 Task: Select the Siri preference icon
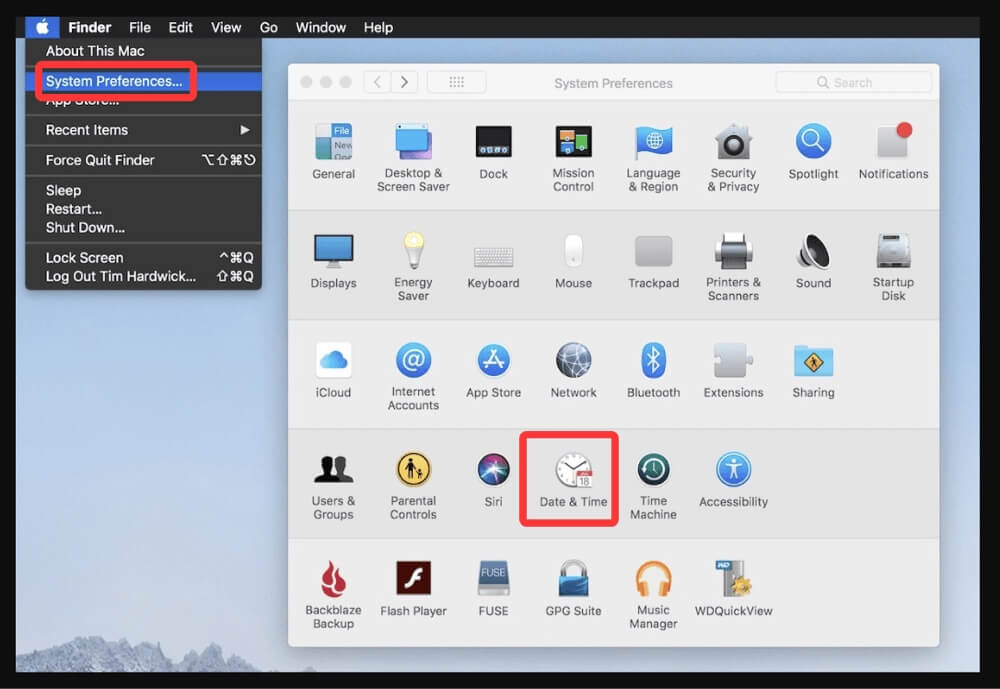(493, 470)
